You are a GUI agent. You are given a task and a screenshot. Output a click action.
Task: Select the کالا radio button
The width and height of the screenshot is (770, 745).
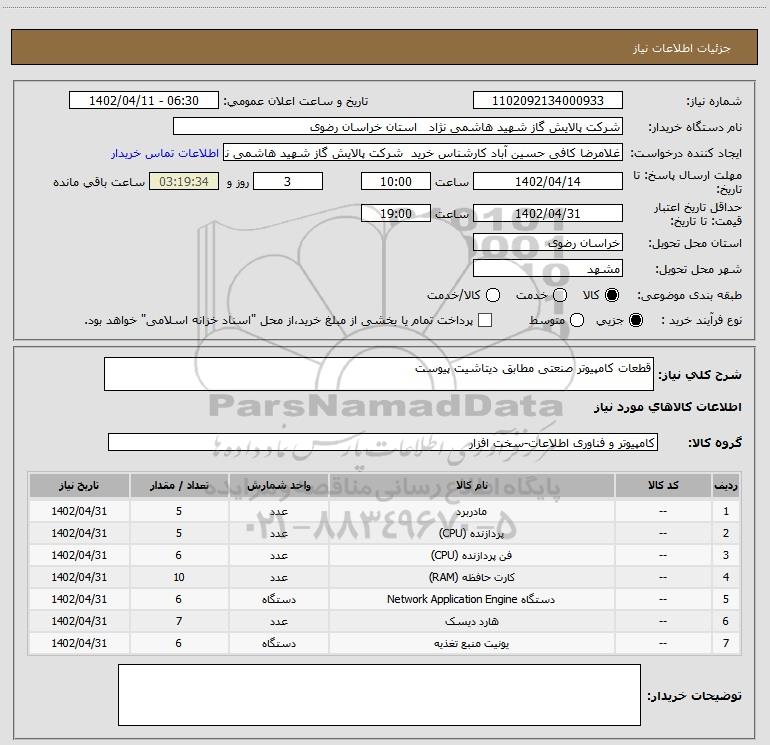point(612,295)
